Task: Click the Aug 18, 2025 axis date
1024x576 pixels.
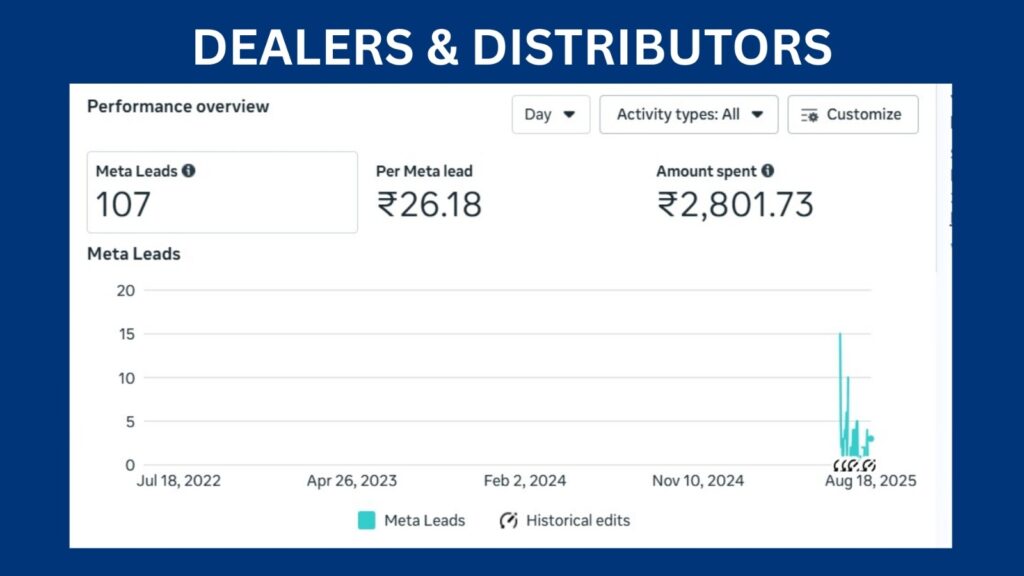Action: [870, 481]
